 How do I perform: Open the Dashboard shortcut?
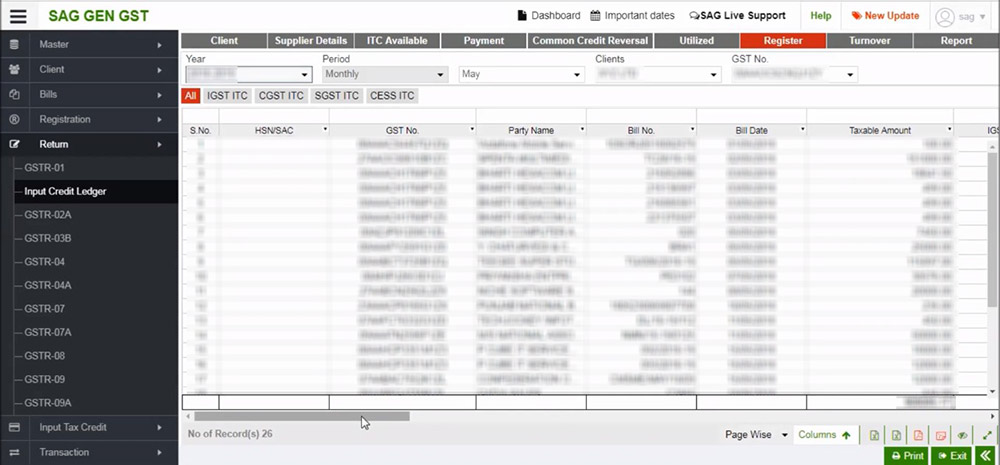pos(548,16)
